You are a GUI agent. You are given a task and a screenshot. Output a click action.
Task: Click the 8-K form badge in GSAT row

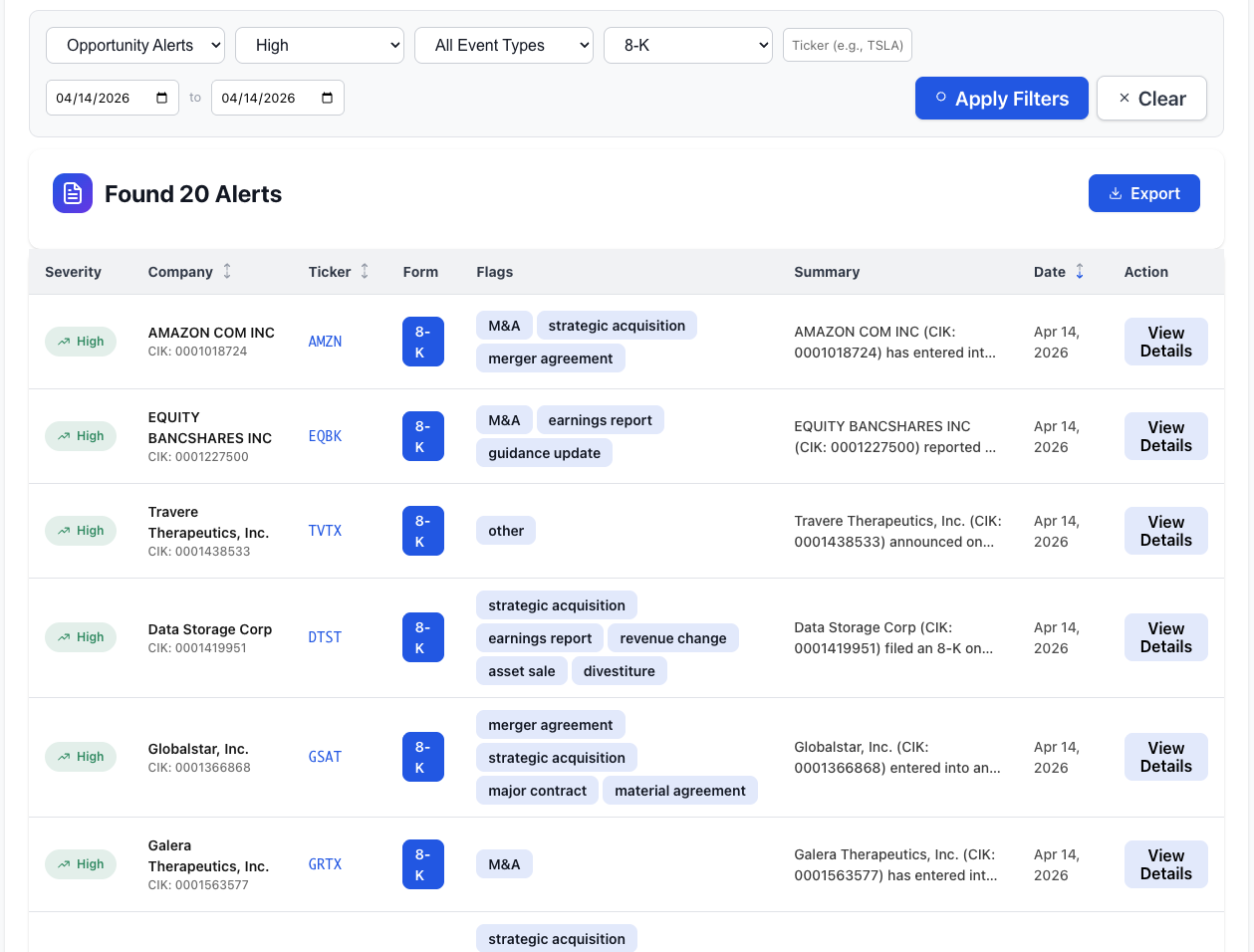coord(423,757)
